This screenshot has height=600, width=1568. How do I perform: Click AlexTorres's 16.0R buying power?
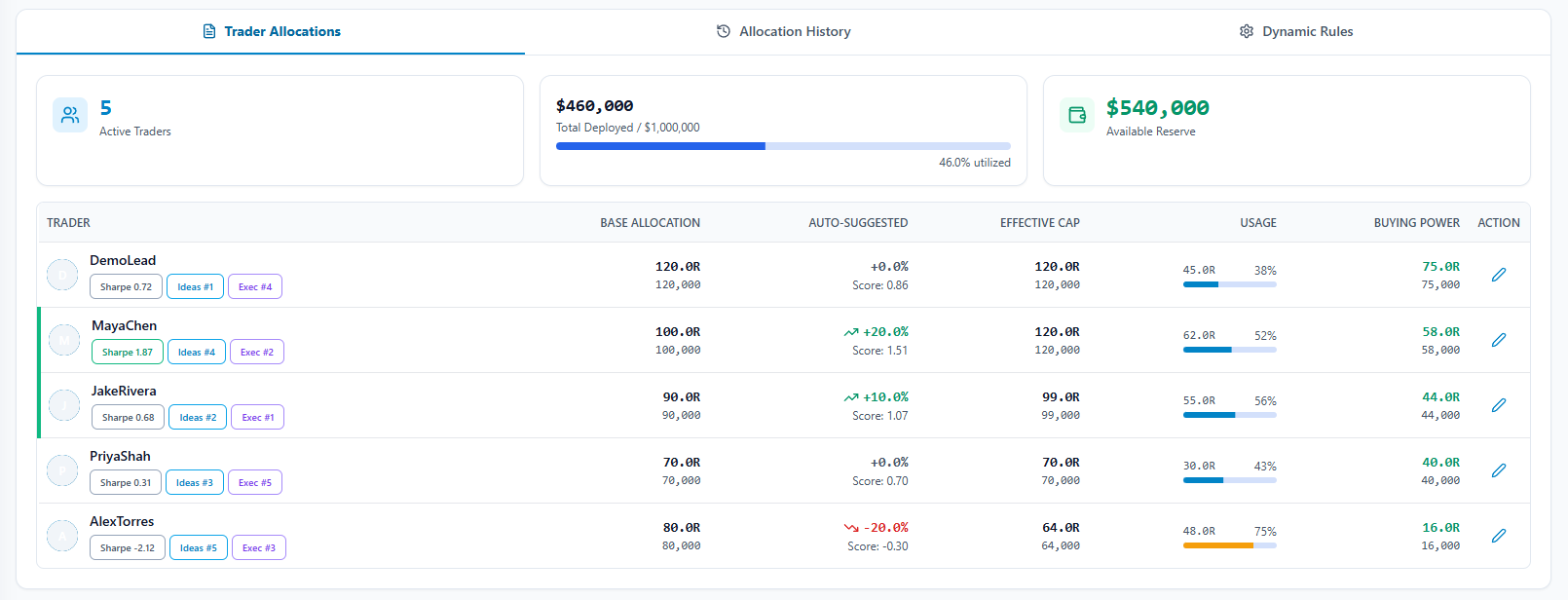coord(1440,528)
